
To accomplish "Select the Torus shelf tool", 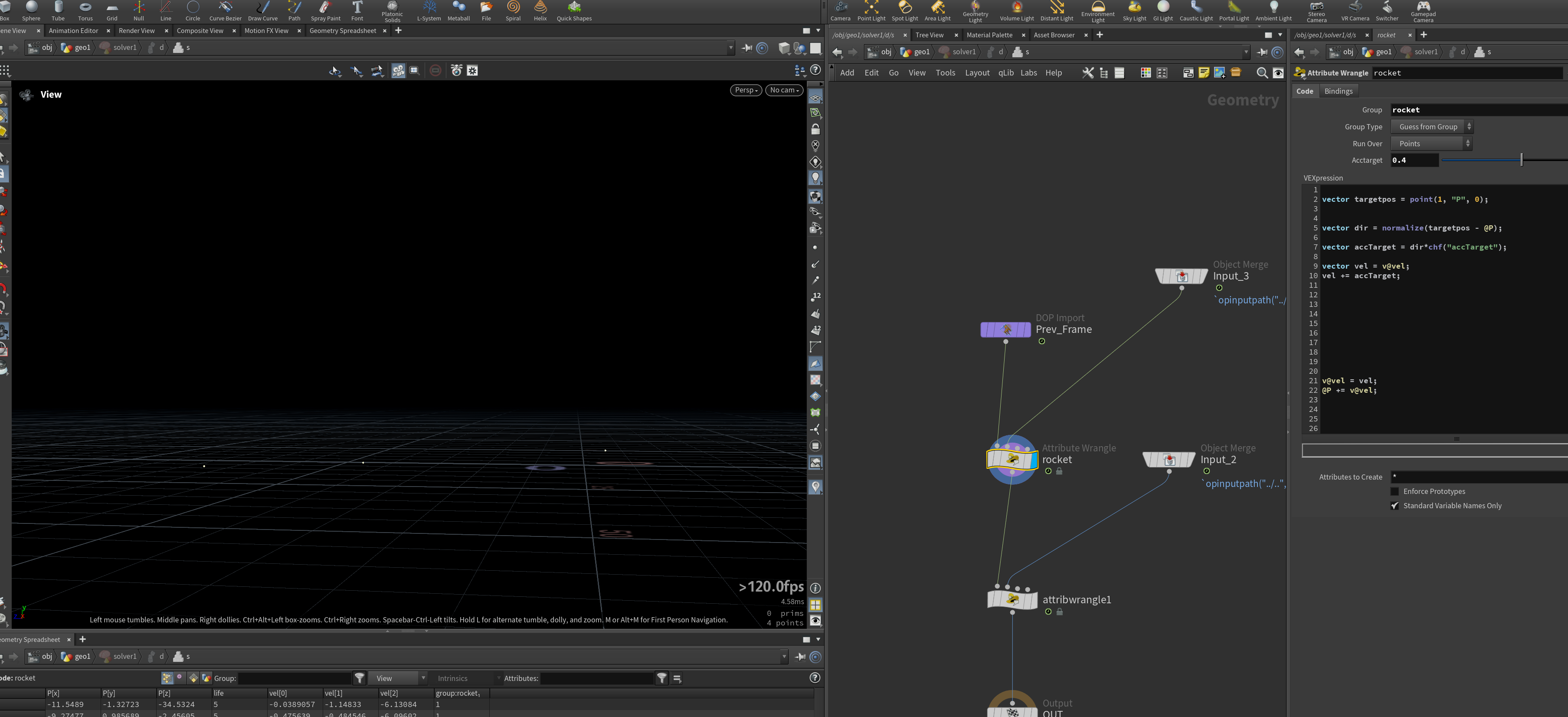I will pyautogui.click(x=85, y=11).
